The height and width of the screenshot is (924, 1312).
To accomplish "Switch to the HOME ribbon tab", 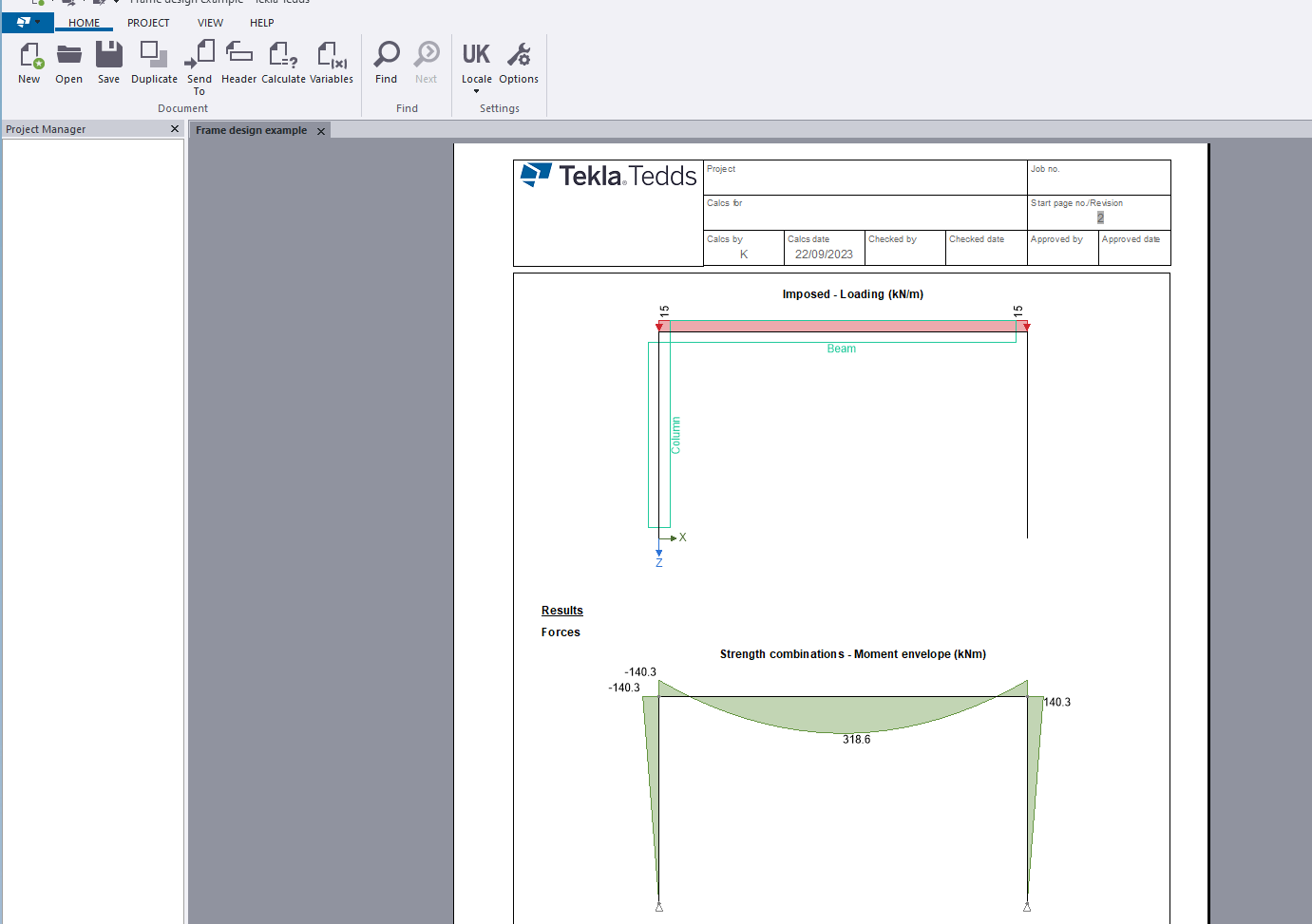I will pos(84,23).
